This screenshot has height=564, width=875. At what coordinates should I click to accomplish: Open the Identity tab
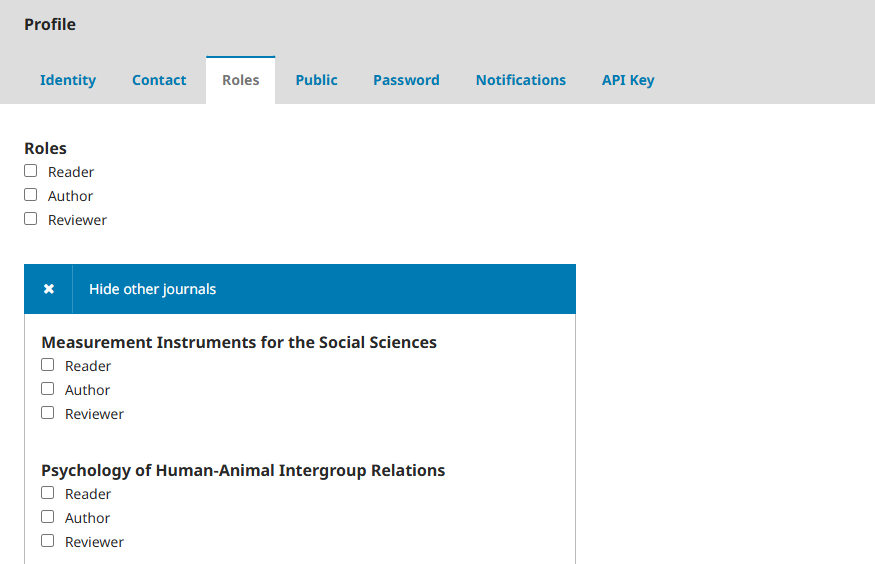click(68, 80)
